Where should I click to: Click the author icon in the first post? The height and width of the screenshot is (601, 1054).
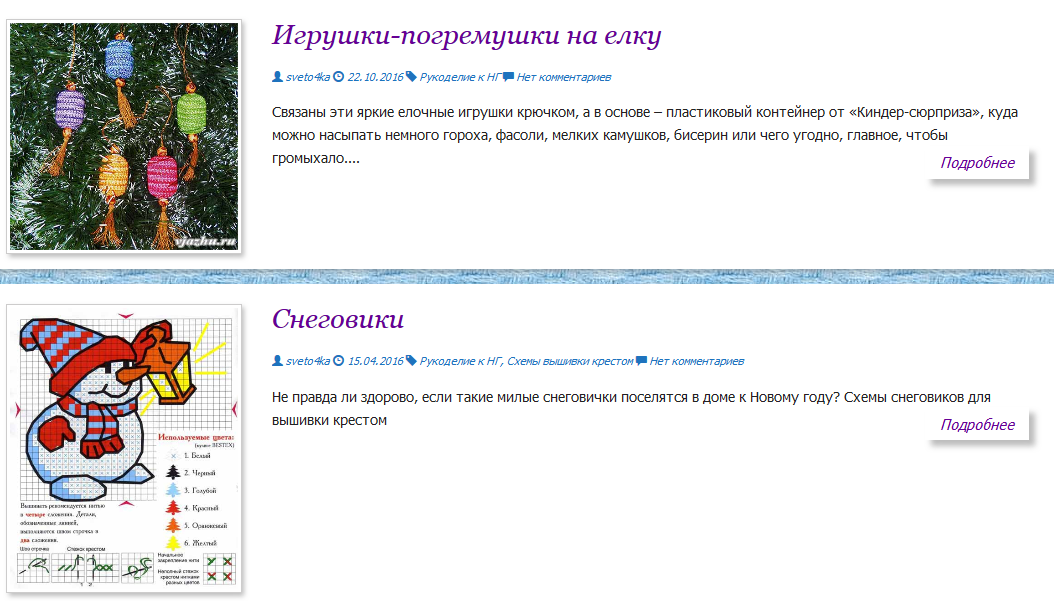click(277, 77)
